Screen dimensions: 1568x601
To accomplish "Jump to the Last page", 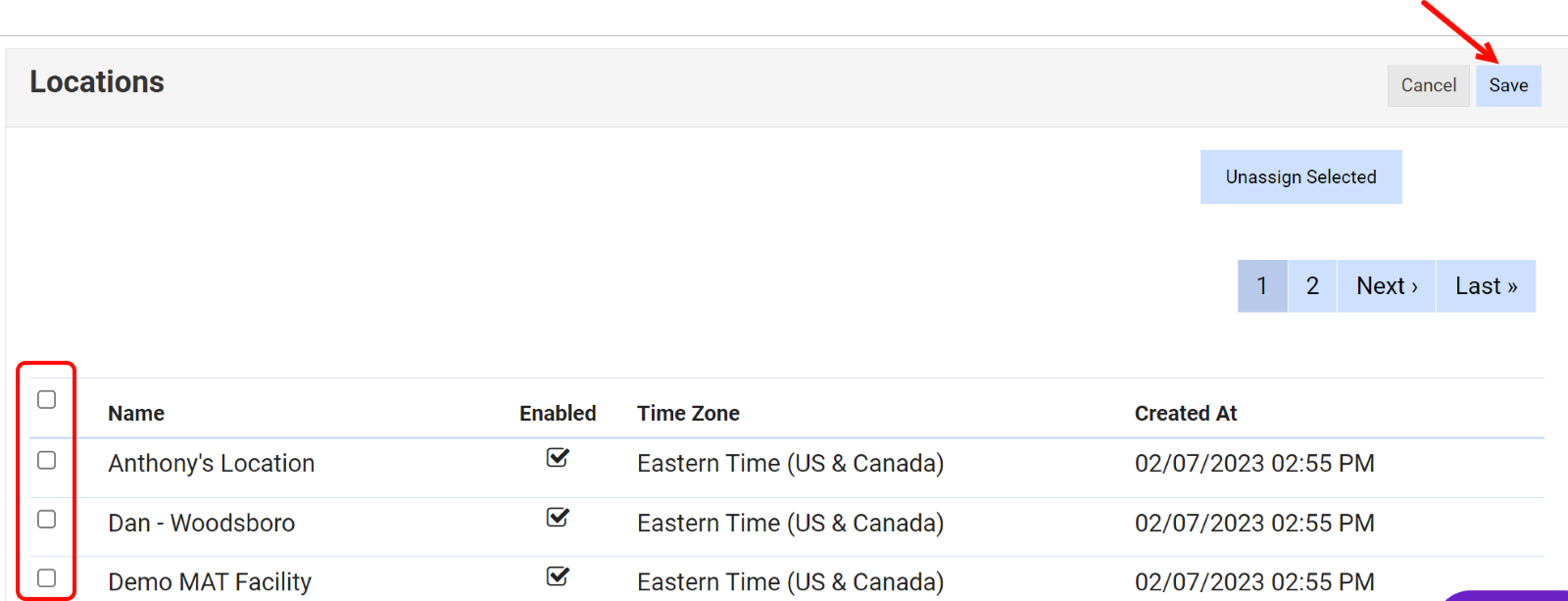I will [x=1486, y=286].
